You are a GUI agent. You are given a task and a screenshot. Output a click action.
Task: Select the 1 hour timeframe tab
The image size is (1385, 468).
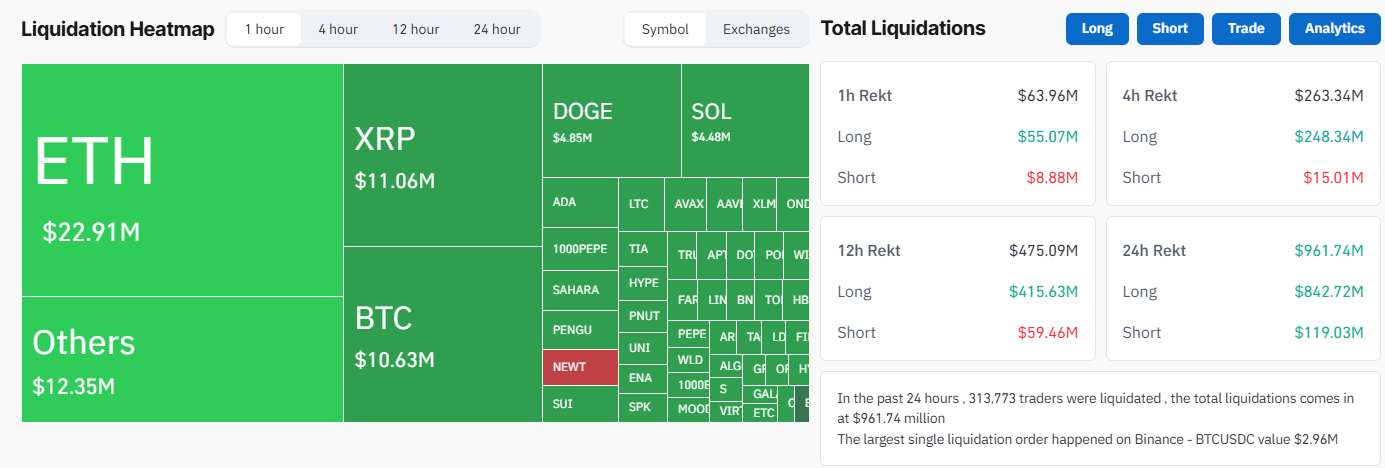coord(264,29)
